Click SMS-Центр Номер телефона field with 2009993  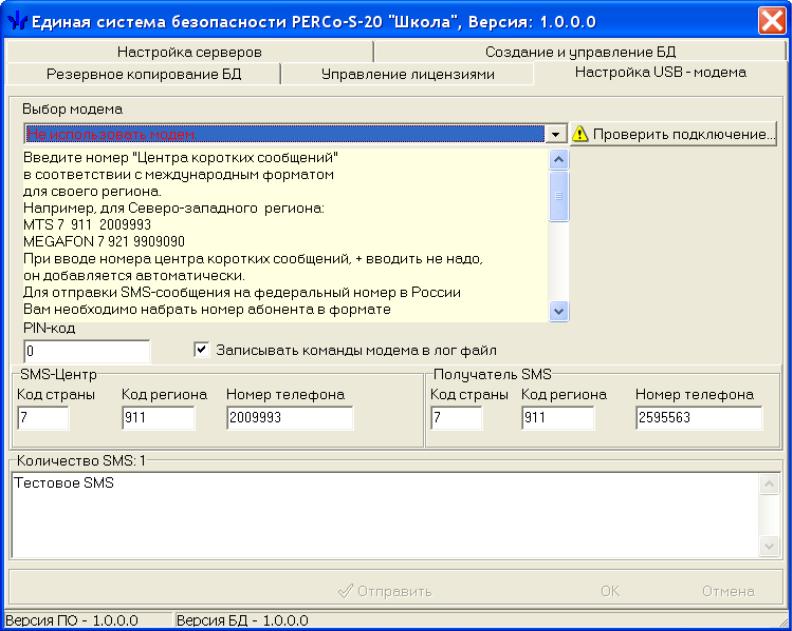pyautogui.click(x=290, y=418)
